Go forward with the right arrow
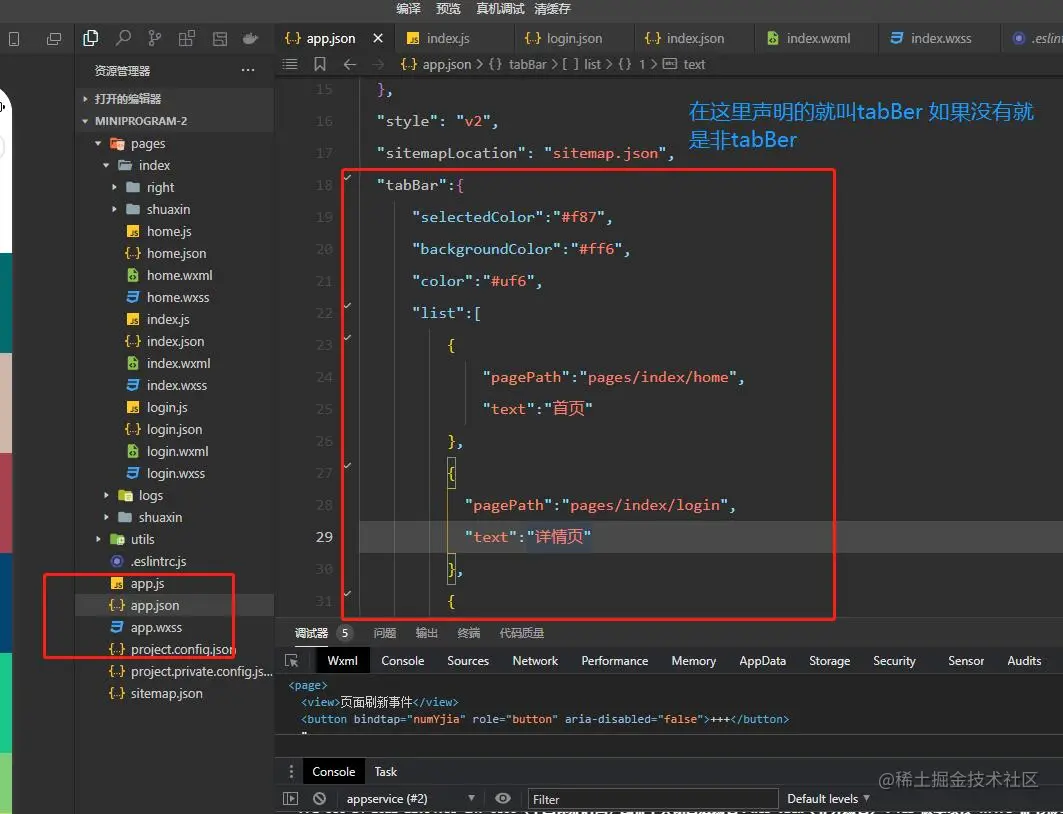1063x814 pixels. coord(378,64)
